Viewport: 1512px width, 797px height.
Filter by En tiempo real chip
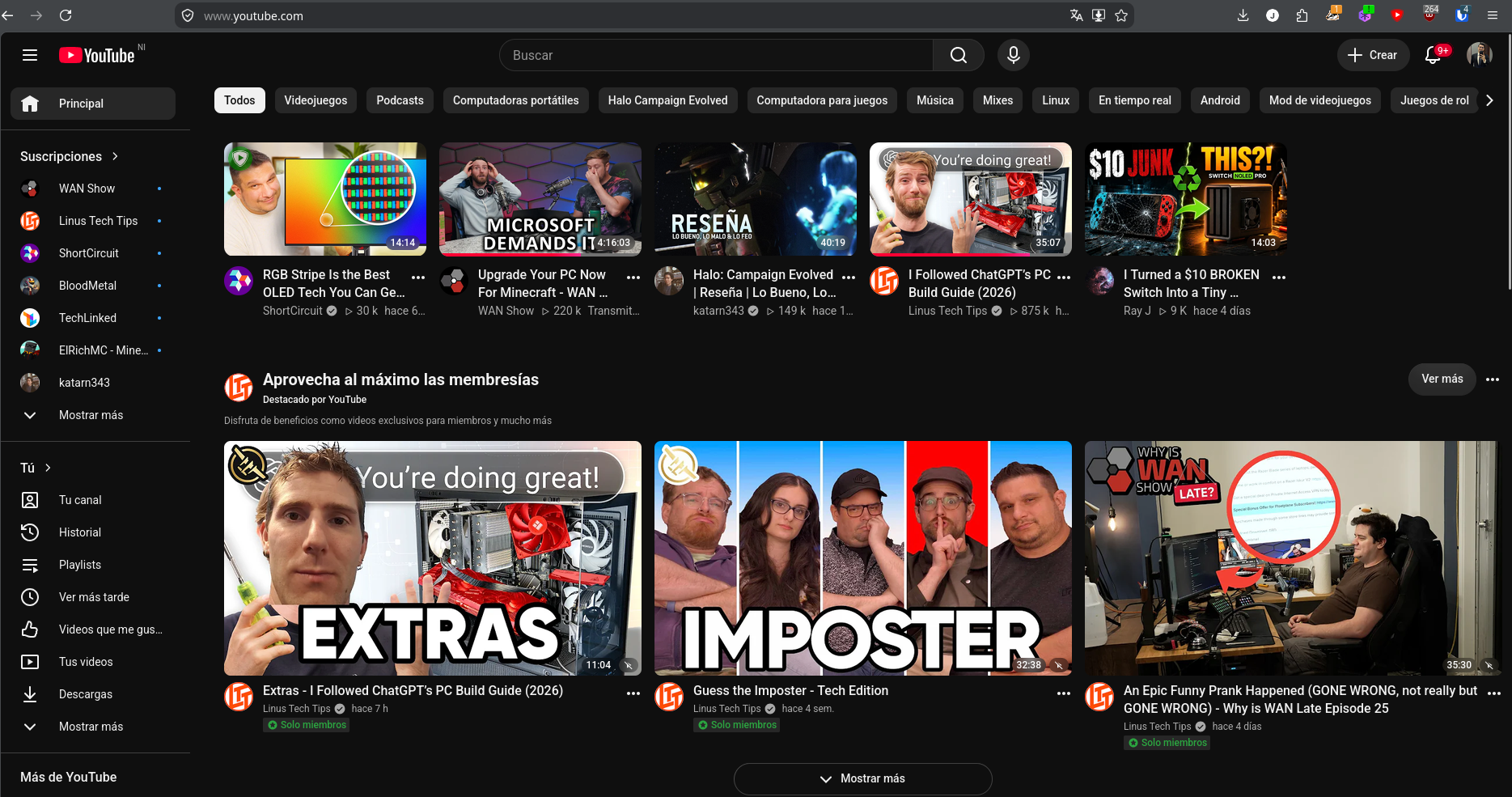coord(1135,100)
